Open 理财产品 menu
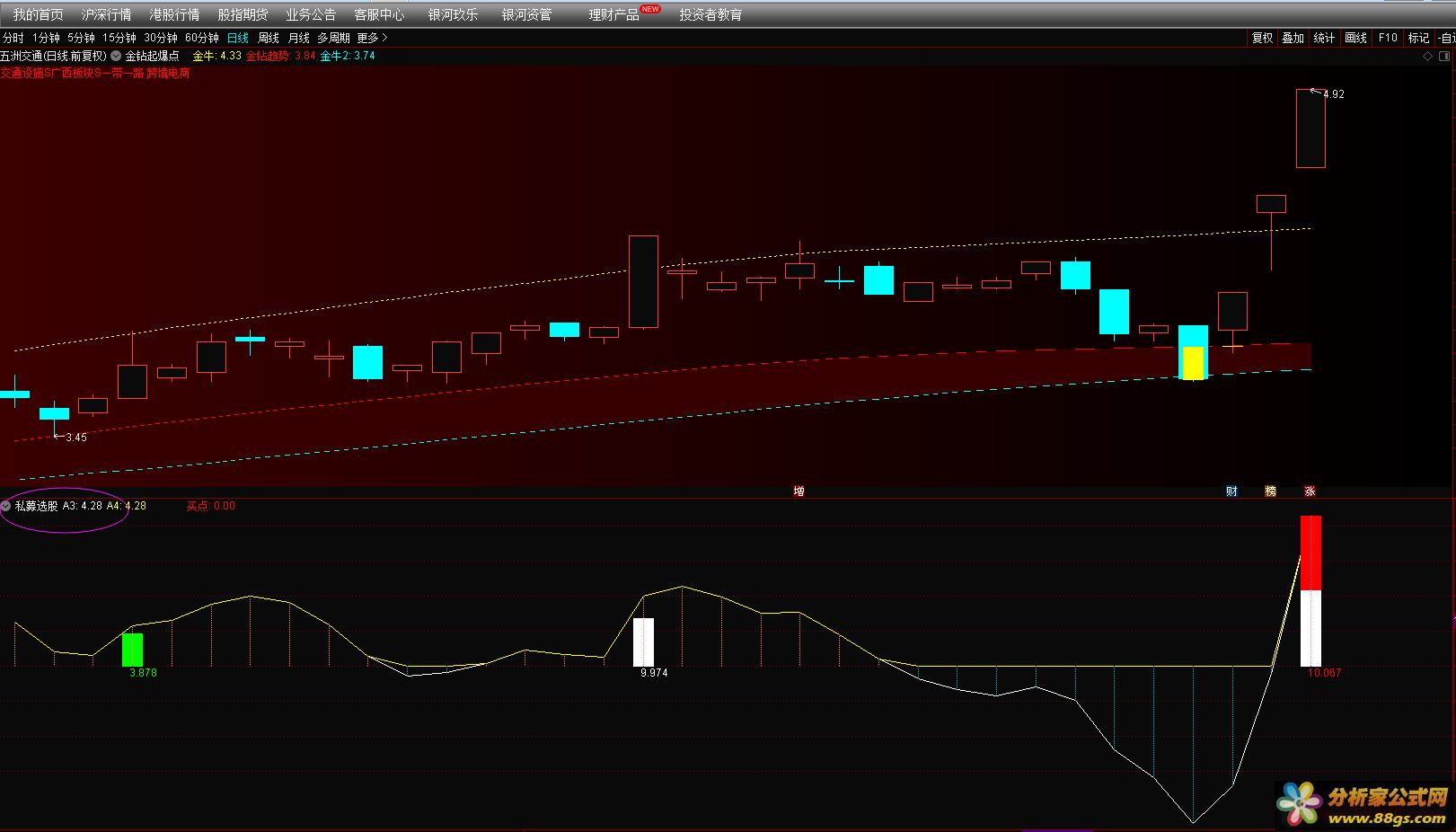 click(x=614, y=14)
